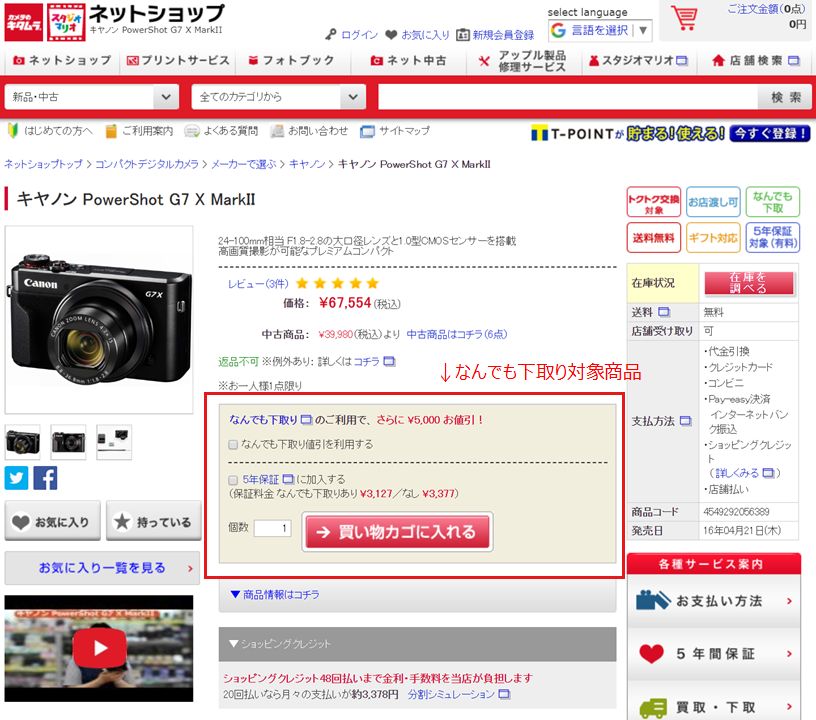The image size is (816, 720).
Task: Open よくある質問 FAQ link
Action: tap(221, 131)
